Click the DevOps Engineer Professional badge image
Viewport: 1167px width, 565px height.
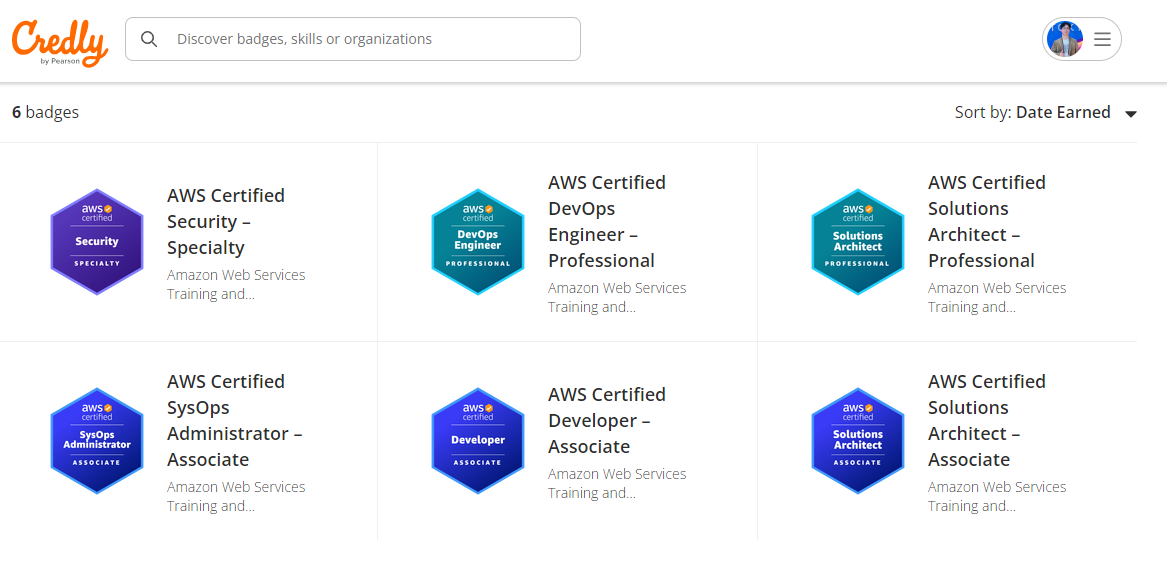coord(478,242)
